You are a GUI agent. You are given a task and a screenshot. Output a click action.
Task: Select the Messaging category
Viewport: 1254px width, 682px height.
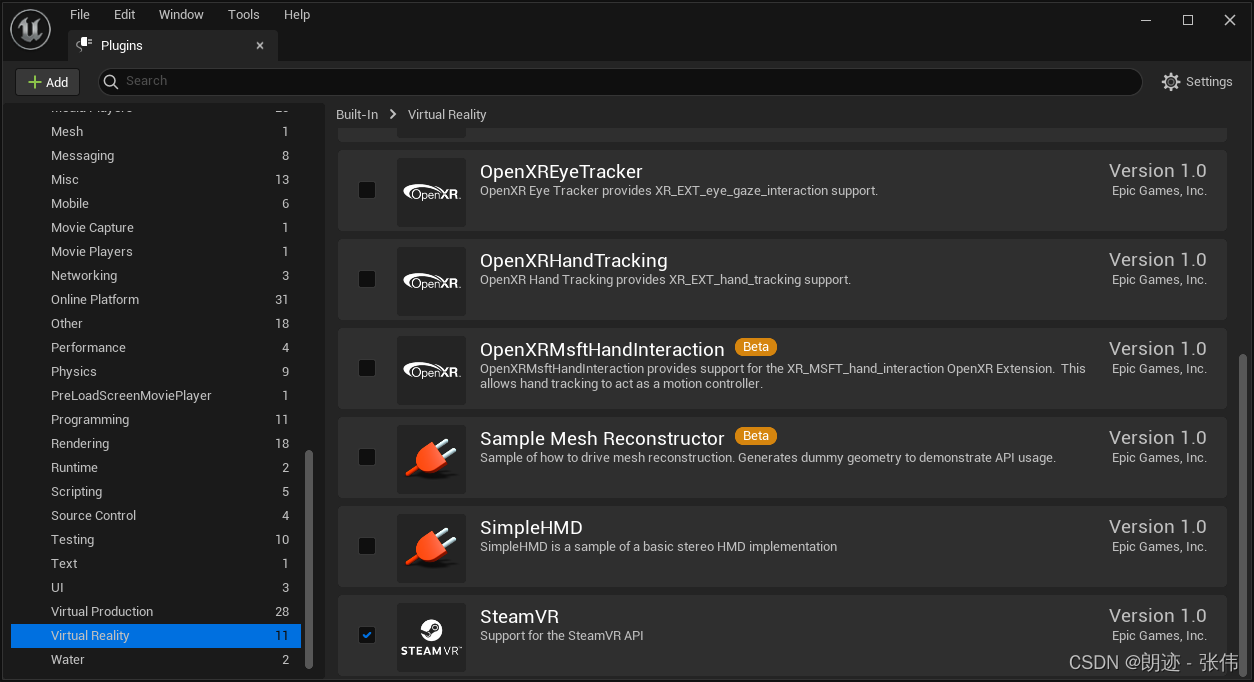coord(156,156)
